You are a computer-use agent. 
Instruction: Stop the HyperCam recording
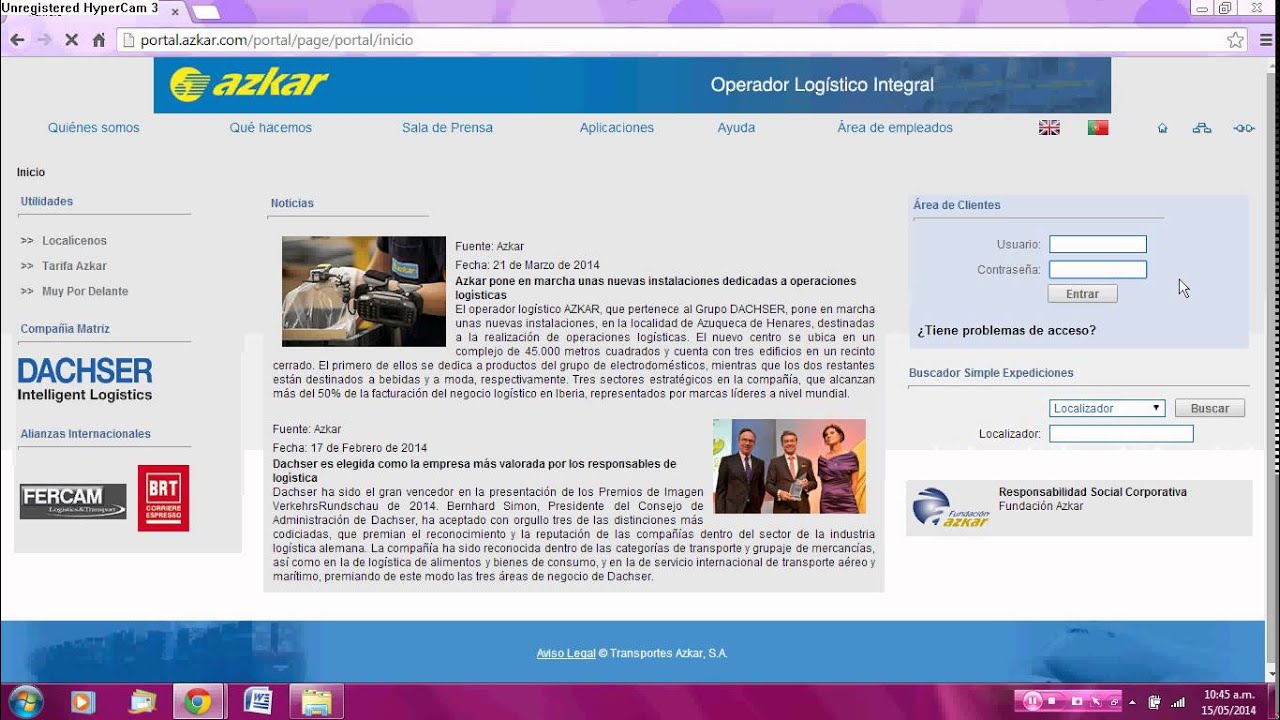[1052, 701]
